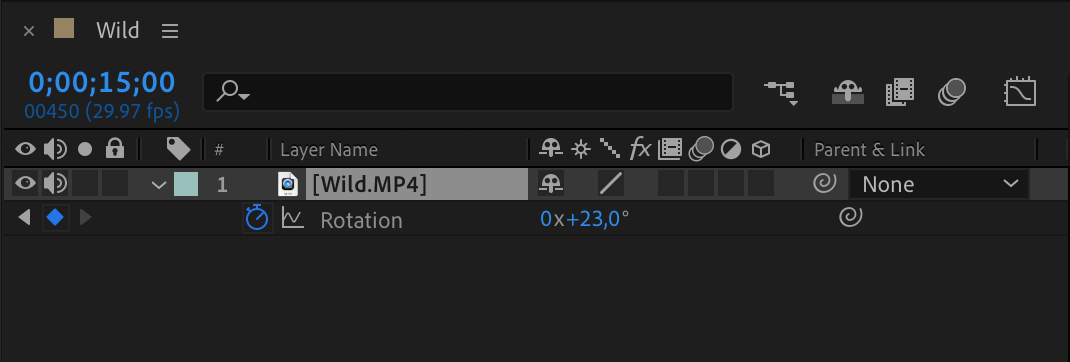Enable Frame Blending for the composition
The width and height of the screenshot is (1070, 362).
900,92
